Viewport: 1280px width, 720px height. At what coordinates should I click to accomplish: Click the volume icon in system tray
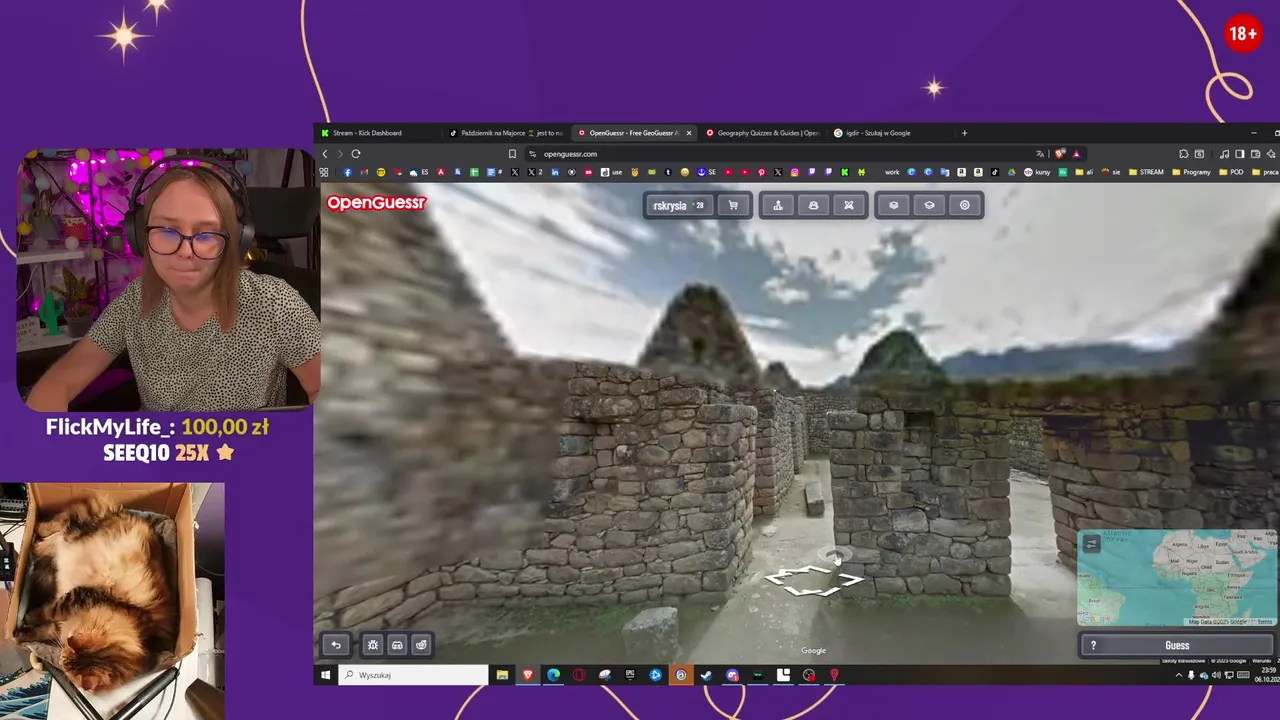click(x=1216, y=675)
